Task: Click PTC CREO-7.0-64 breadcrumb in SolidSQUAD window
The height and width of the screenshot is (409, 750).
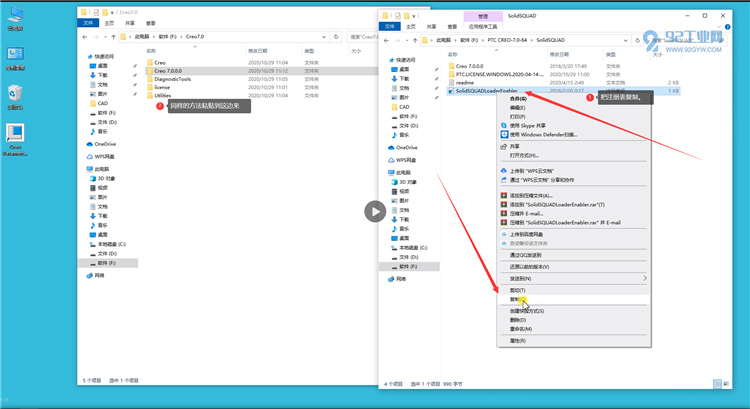Action: pos(507,40)
